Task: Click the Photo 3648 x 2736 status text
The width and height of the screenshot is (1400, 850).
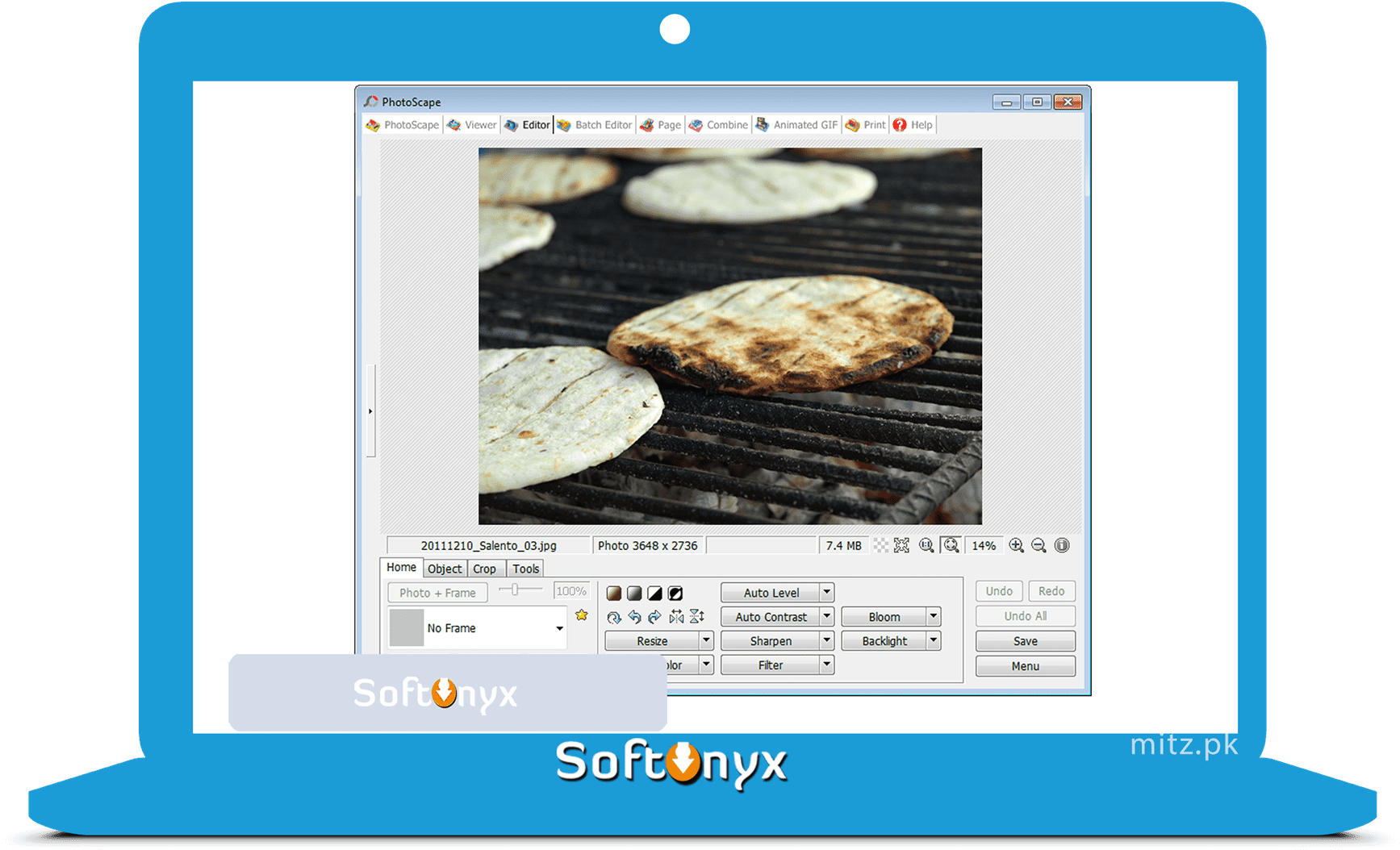Action: pyautogui.click(x=647, y=546)
